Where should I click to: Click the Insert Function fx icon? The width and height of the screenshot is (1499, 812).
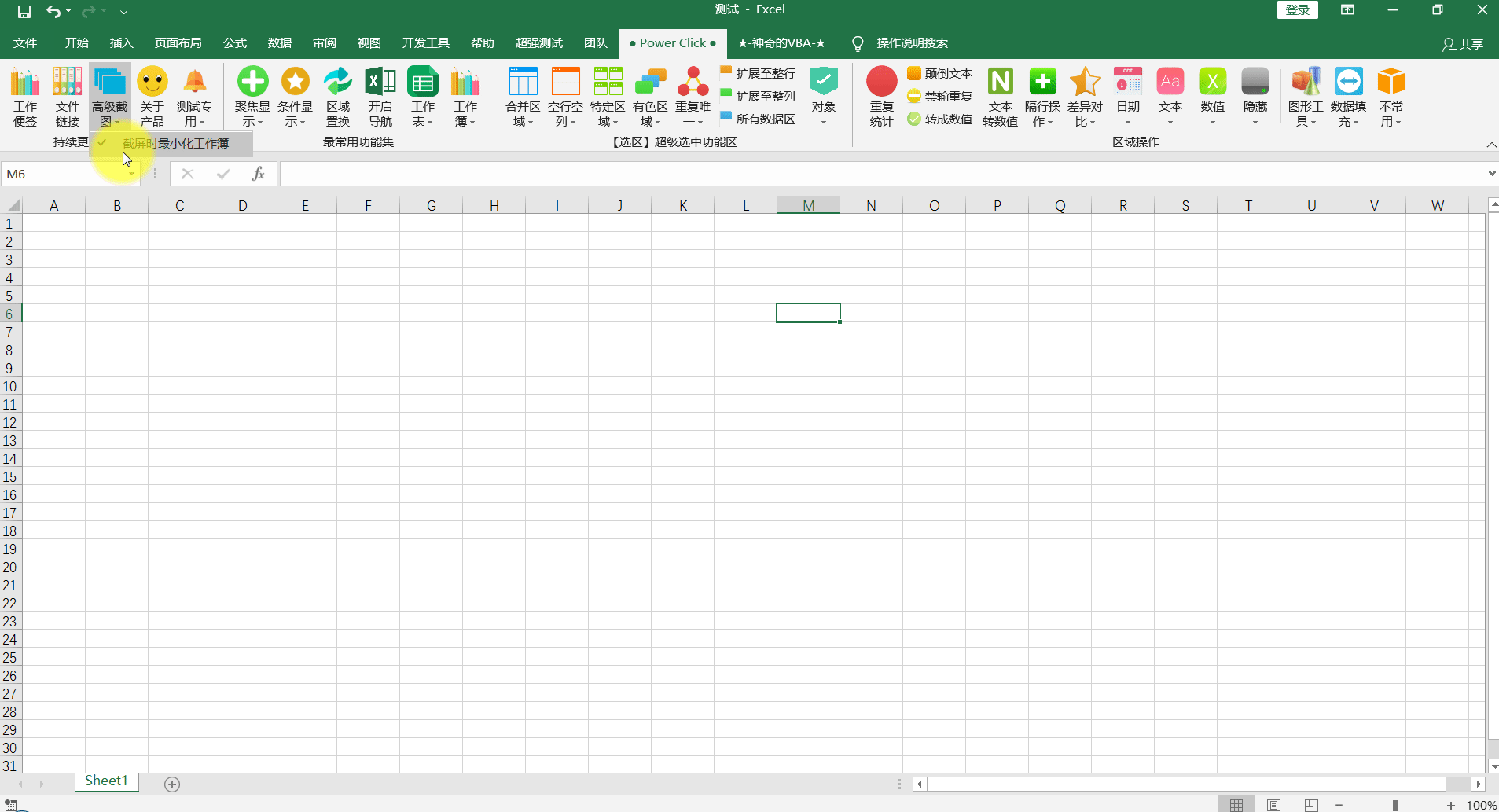click(258, 174)
